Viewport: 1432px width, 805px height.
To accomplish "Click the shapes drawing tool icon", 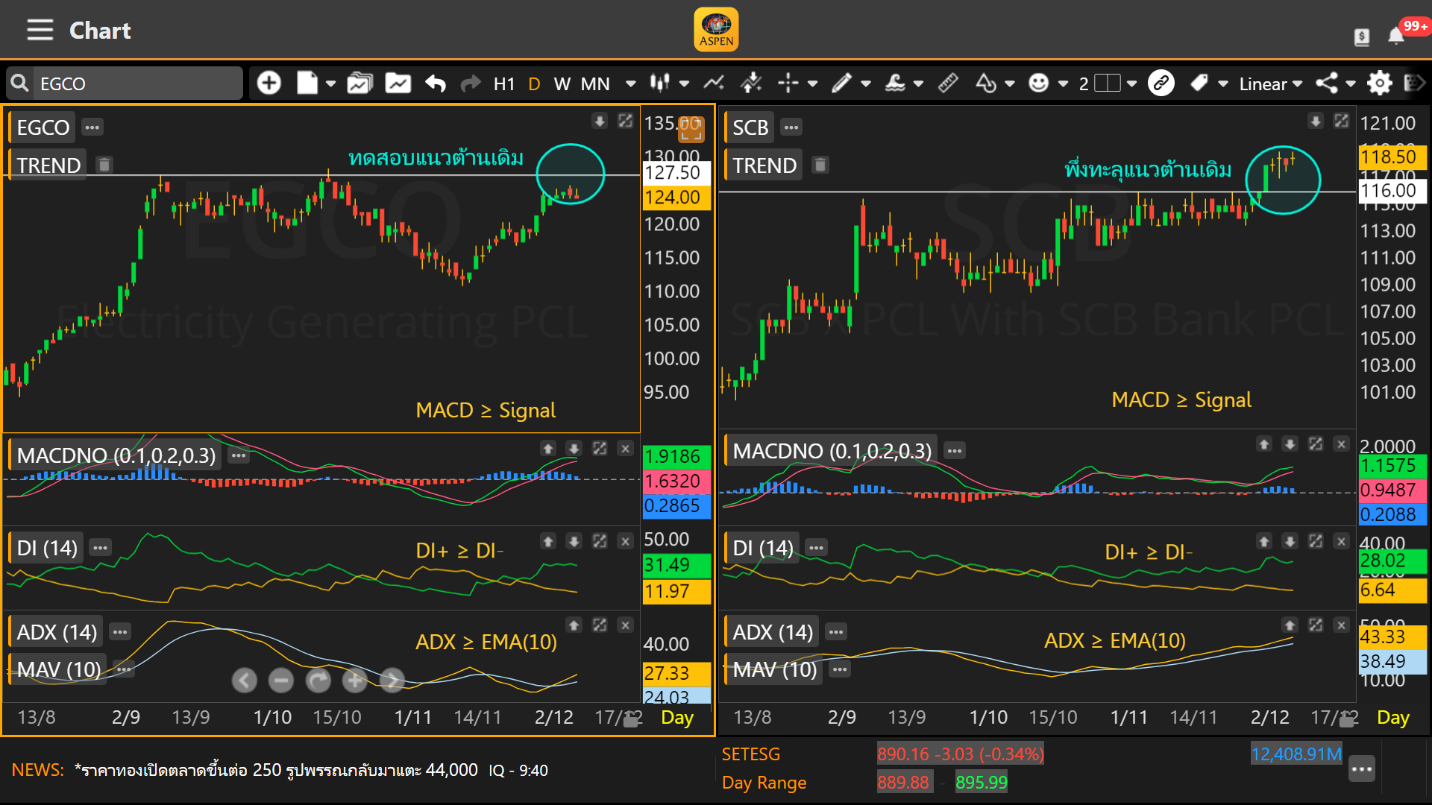I will click(x=986, y=83).
